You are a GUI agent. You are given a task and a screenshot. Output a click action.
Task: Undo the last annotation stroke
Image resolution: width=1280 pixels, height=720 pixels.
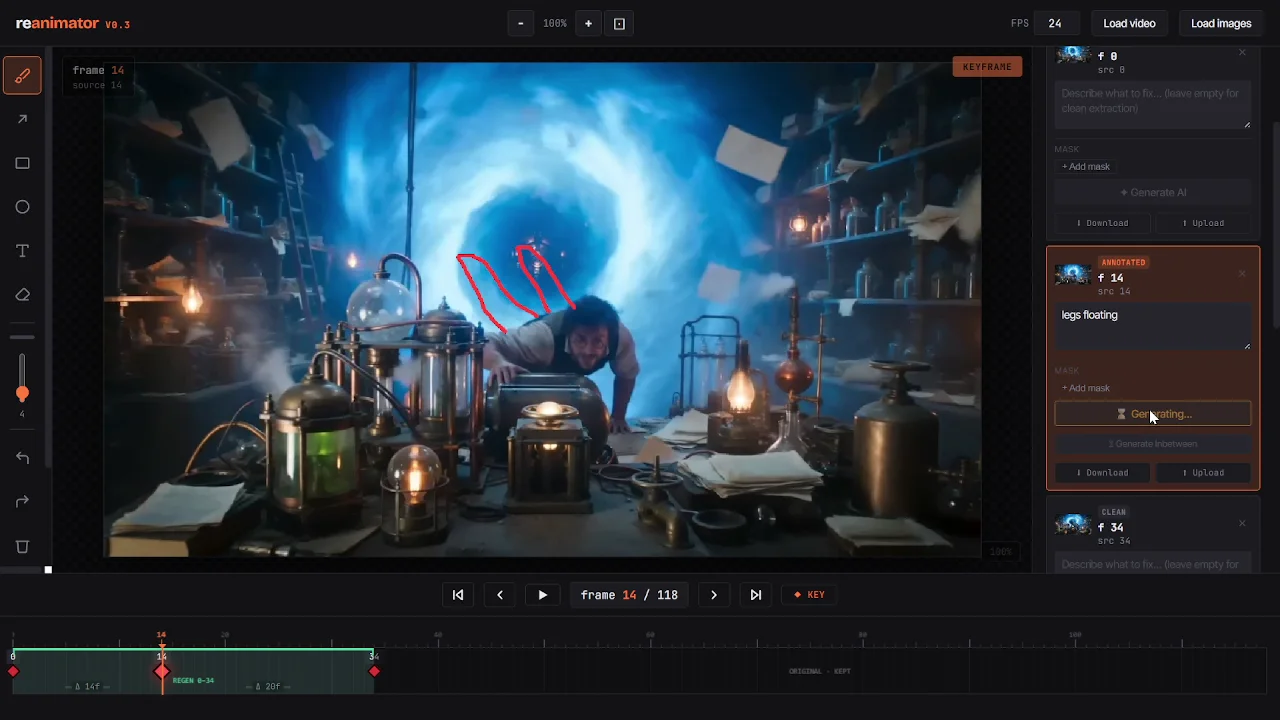pyautogui.click(x=22, y=458)
